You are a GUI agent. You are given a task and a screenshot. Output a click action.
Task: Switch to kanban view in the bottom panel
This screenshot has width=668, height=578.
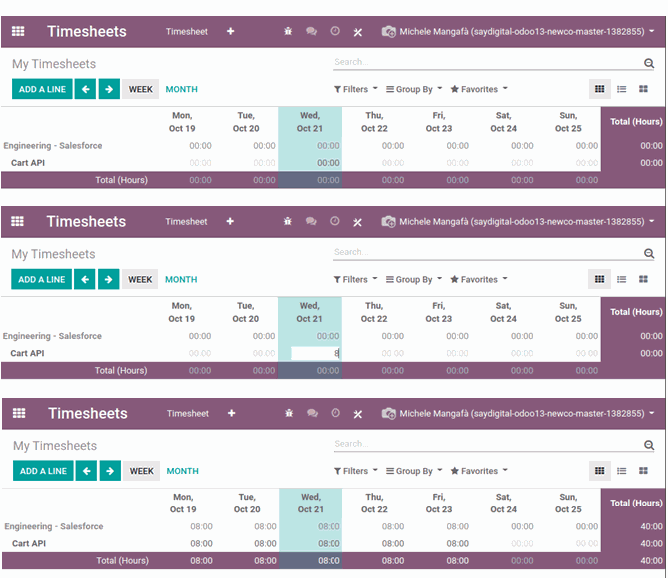pos(643,471)
